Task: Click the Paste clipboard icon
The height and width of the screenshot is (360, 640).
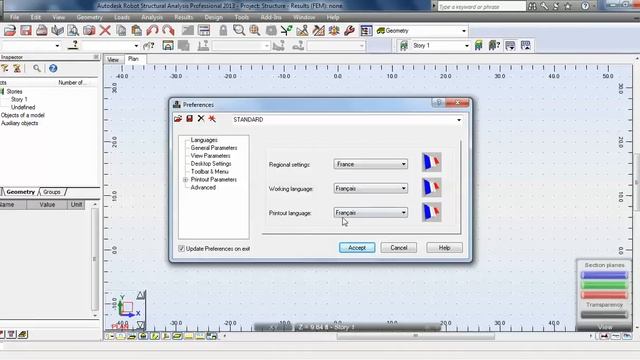Action: tap(137, 30)
